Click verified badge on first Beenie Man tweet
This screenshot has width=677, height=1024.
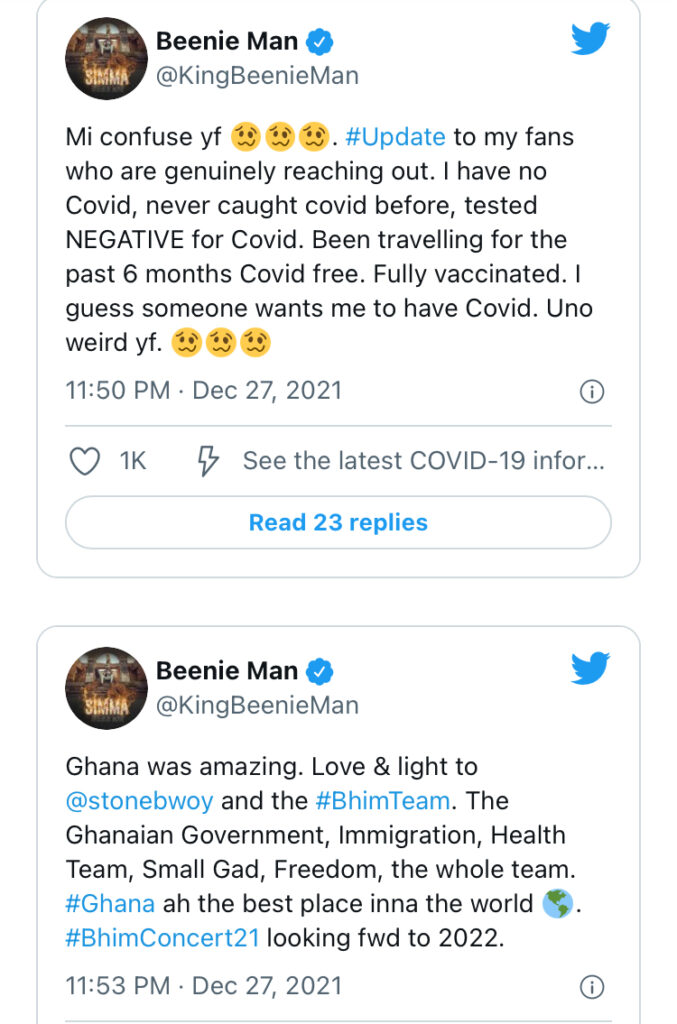point(321,42)
